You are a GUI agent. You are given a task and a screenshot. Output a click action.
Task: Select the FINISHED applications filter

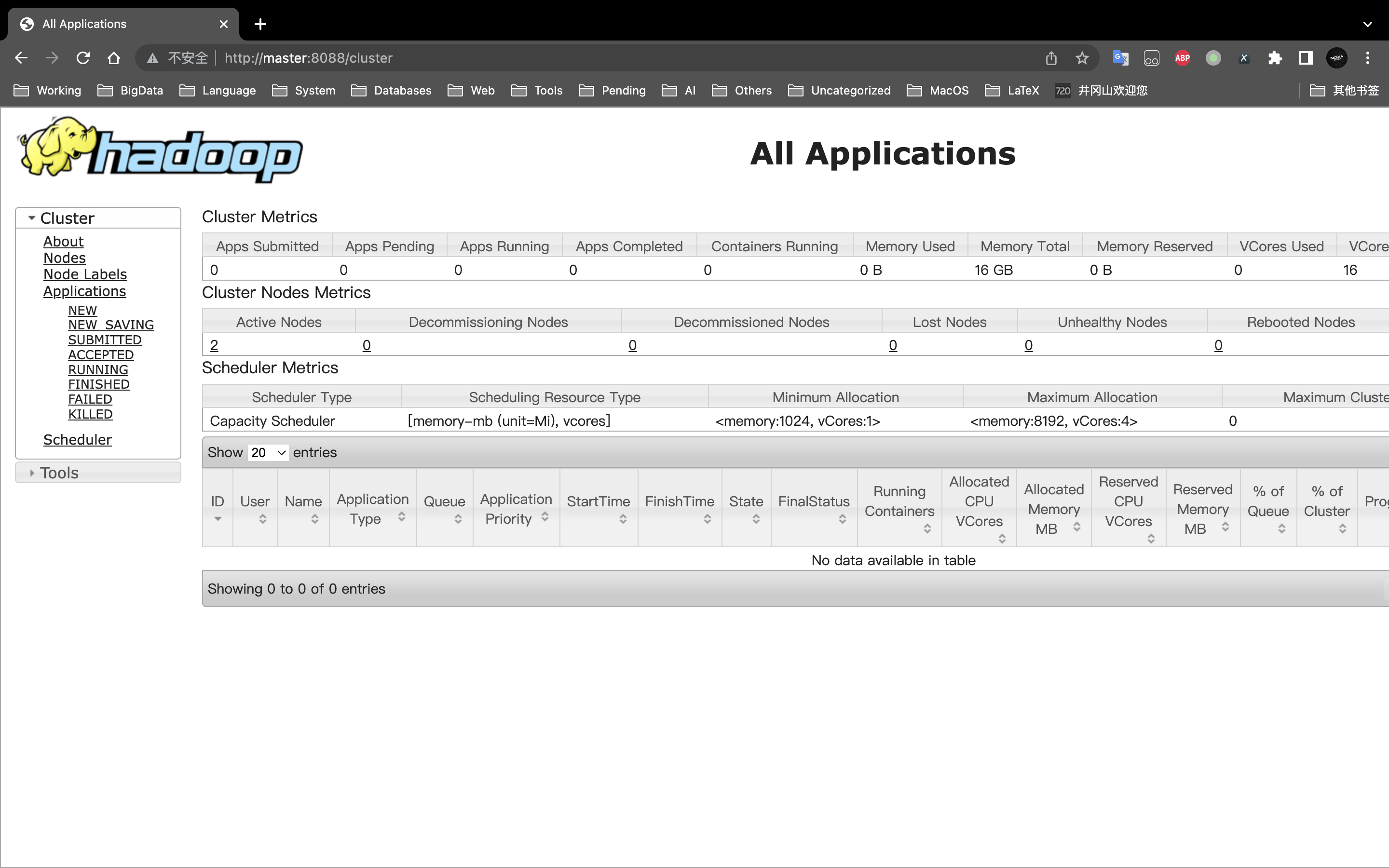point(98,384)
